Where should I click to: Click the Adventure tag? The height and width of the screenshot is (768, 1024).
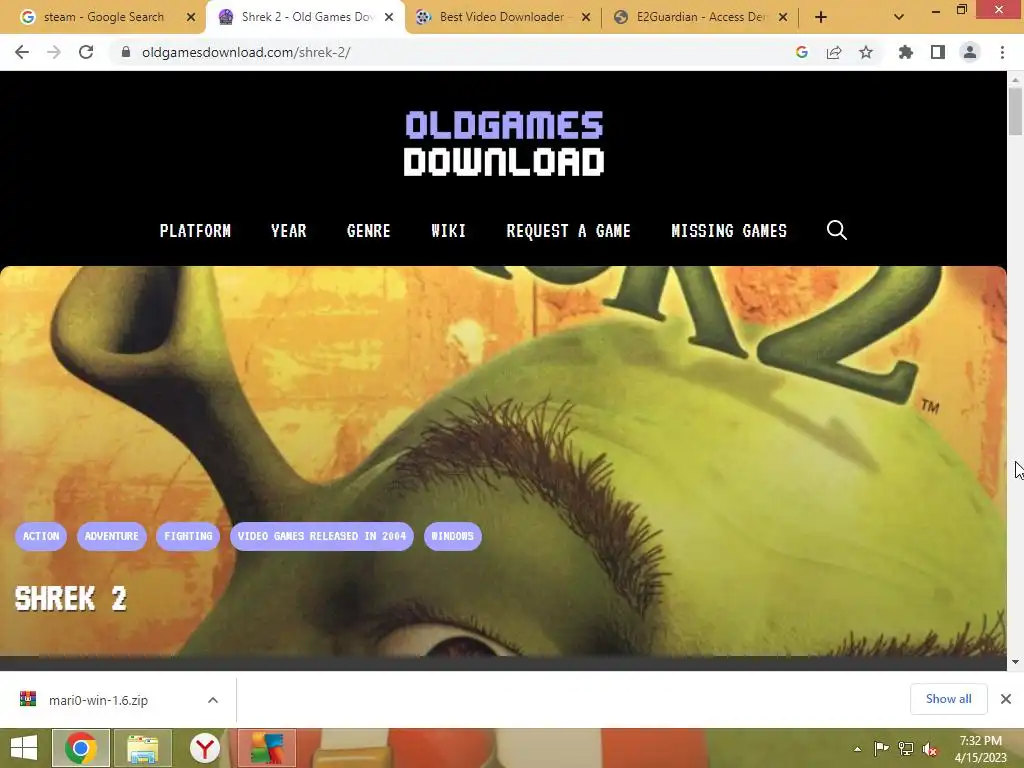pyautogui.click(x=112, y=536)
